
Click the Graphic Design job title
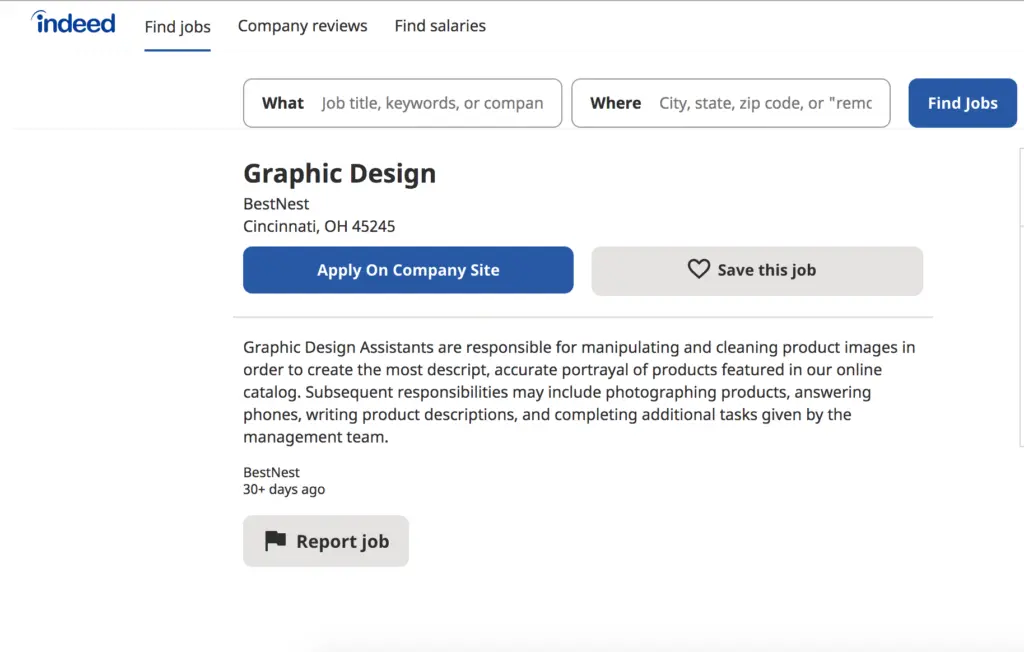point(339,173)
